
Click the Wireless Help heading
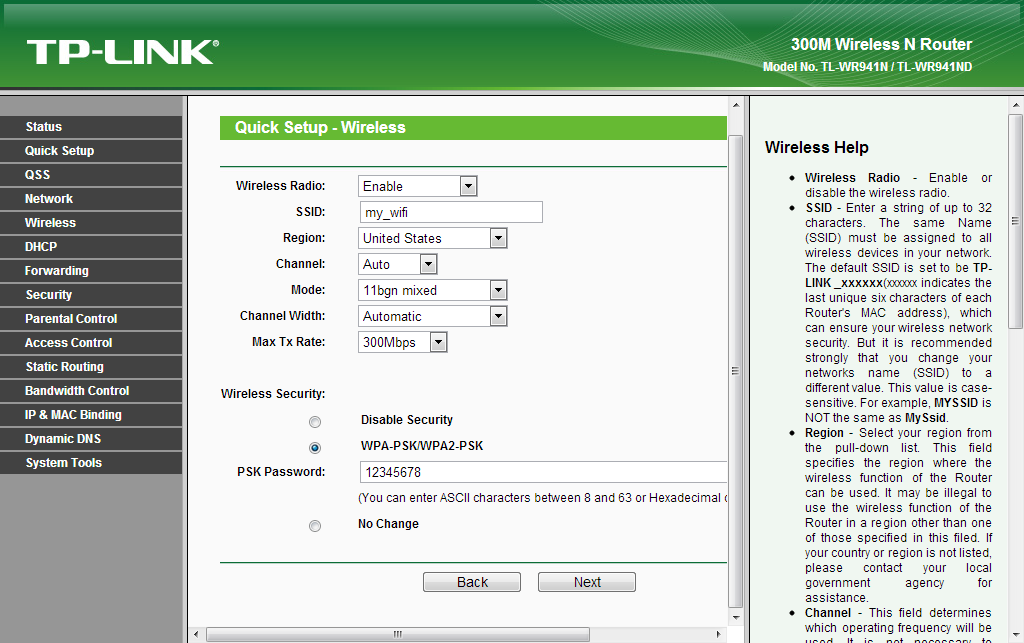click(x=816, y=148)
